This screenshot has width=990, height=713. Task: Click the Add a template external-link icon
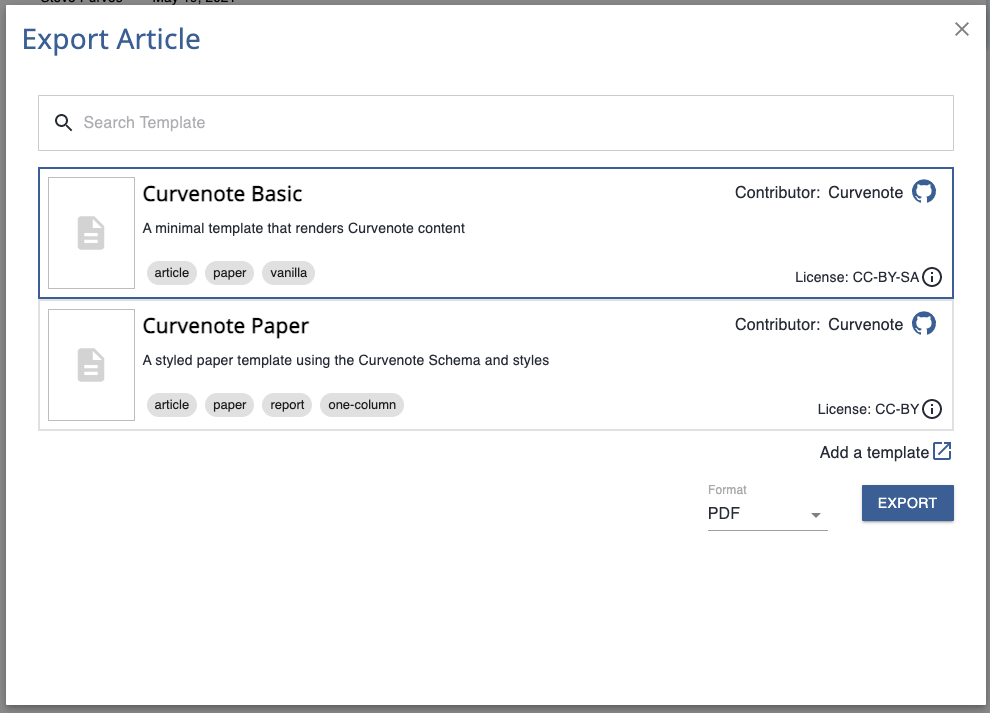pos(942,451)
